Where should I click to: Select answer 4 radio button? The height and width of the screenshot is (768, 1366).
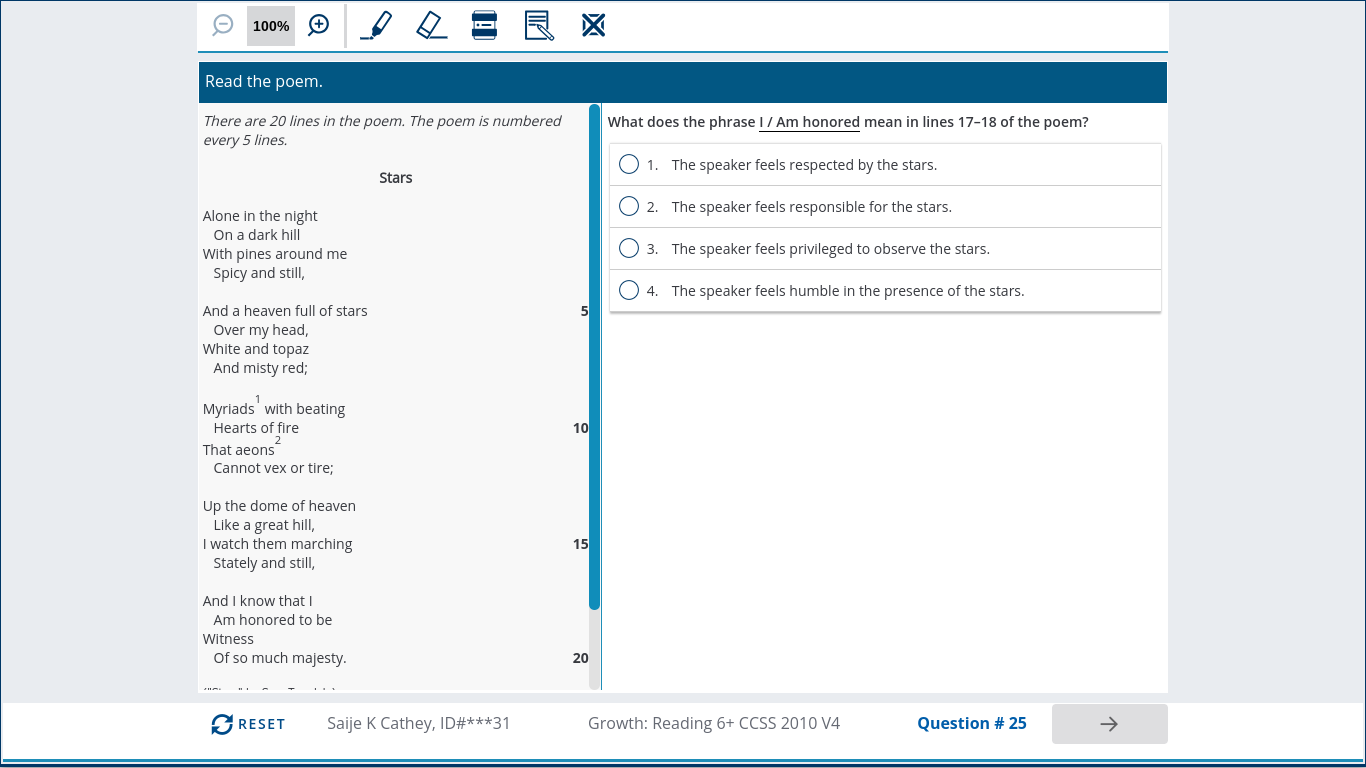(x=629, y=290)
